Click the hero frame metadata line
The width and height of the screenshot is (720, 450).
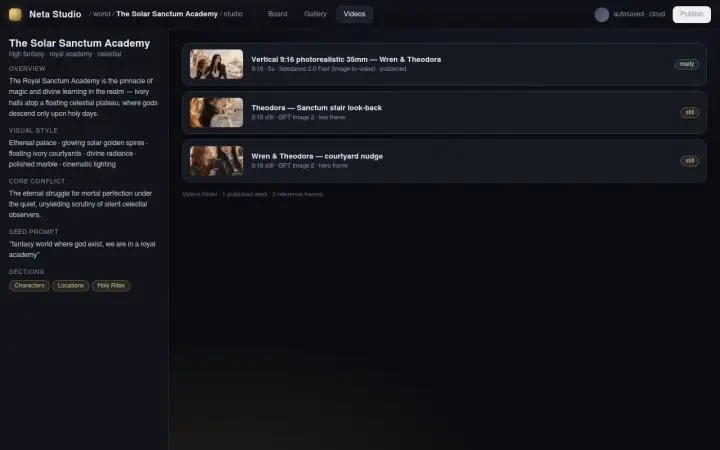[299, 166]
